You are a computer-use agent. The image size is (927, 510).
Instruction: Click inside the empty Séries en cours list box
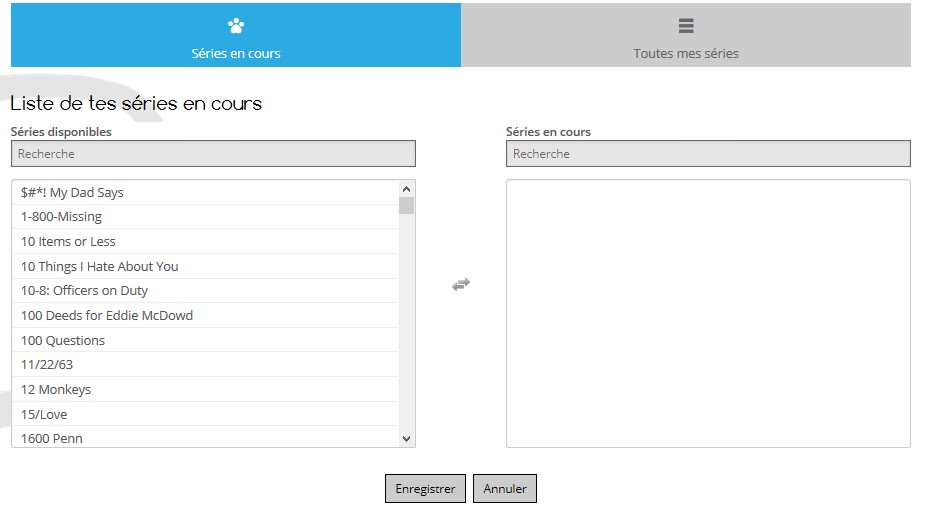click(x=708, y=314)
